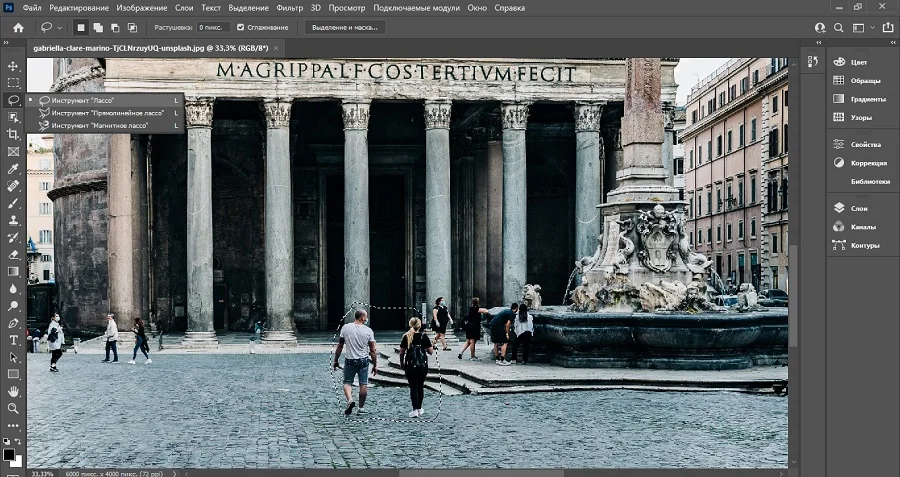
Task: Select the Object Selection tool
Action: click(x=13, y=117)
